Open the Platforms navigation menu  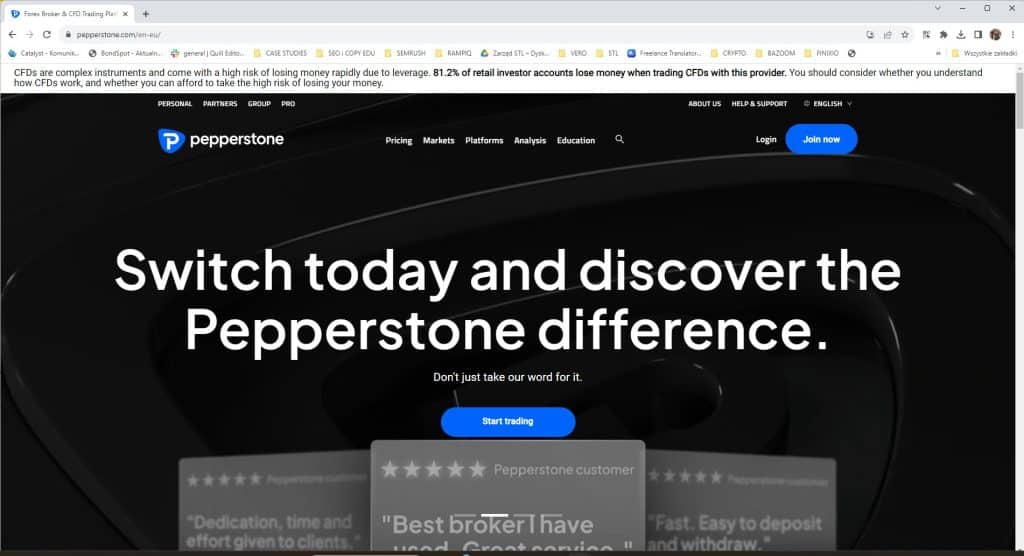point(484,141)
